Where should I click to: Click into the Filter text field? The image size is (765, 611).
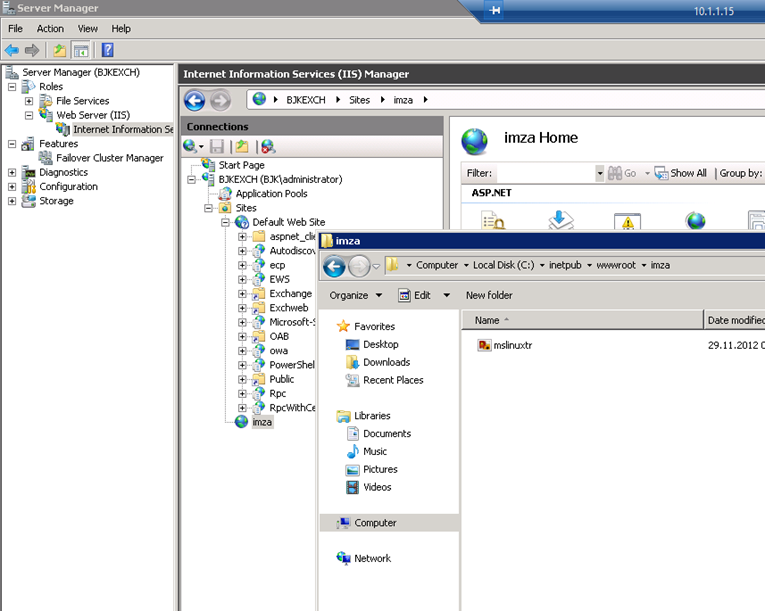pyautogui.click(x=544, y=173)
